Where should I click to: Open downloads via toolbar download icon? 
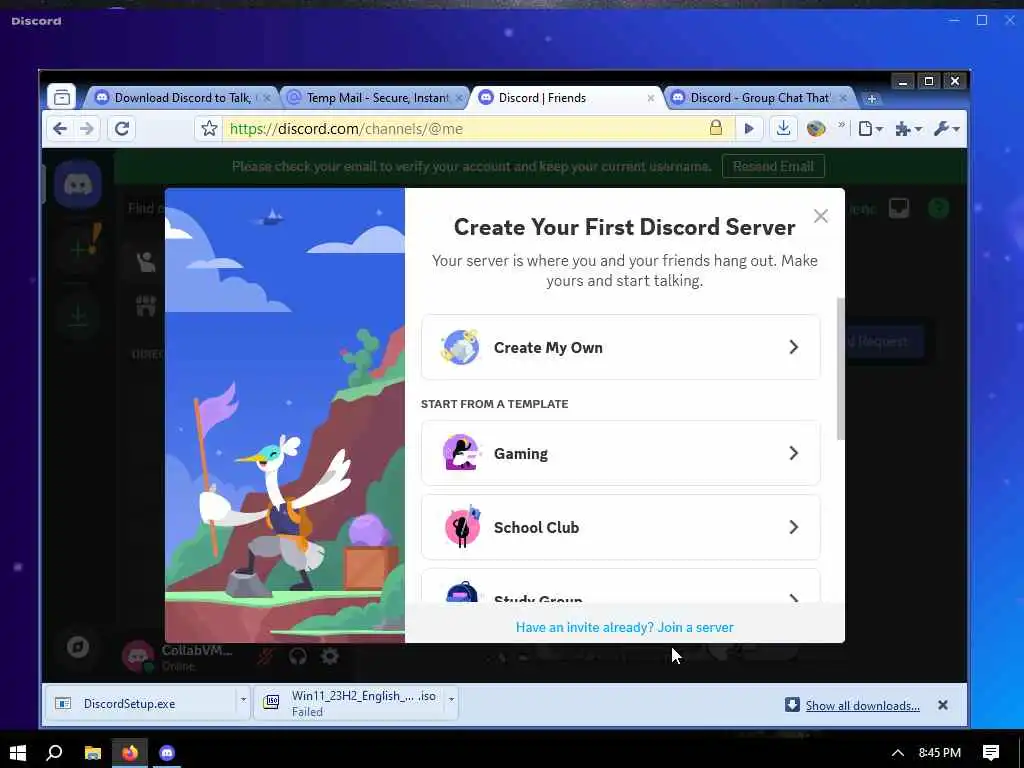click(783, 128)
